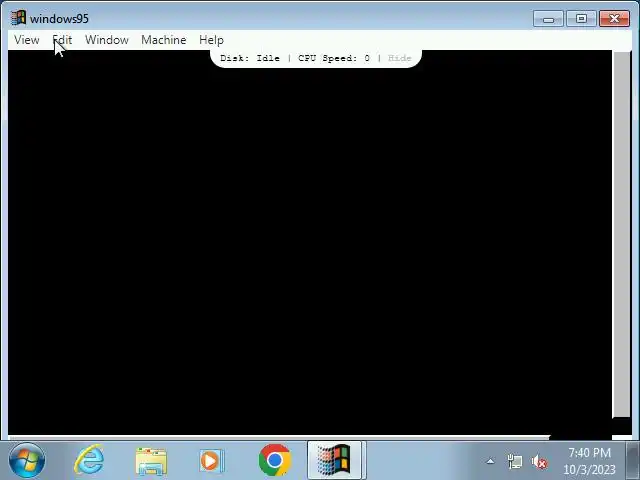Open Windows Media Player from taskbar
640x480 pixels.
pos(212,461)
